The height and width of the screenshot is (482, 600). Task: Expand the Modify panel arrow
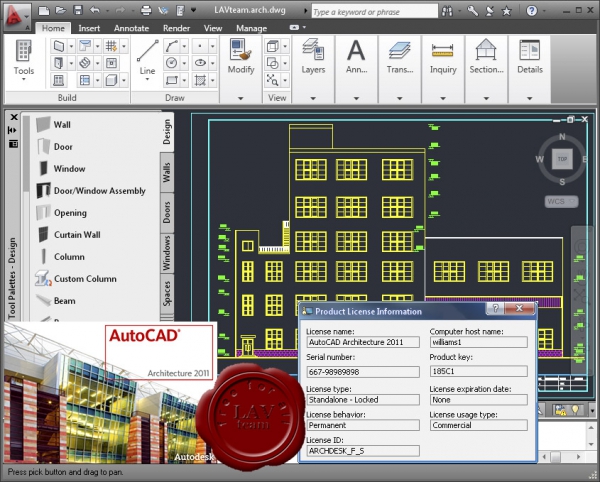tap(241, 98)
